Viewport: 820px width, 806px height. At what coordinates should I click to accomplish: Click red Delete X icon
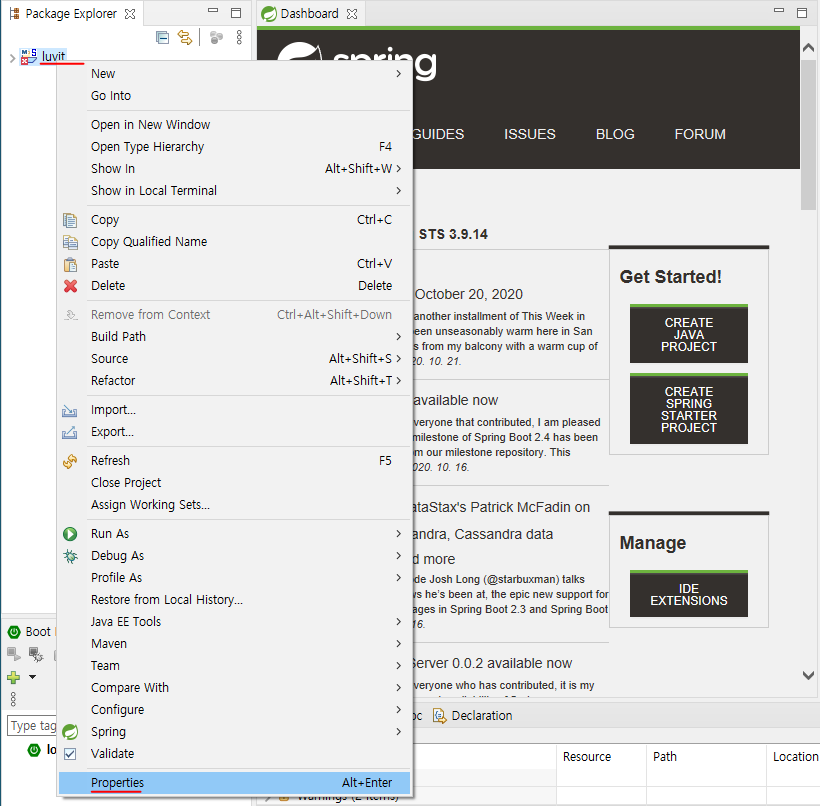click(x=70, y=286)
